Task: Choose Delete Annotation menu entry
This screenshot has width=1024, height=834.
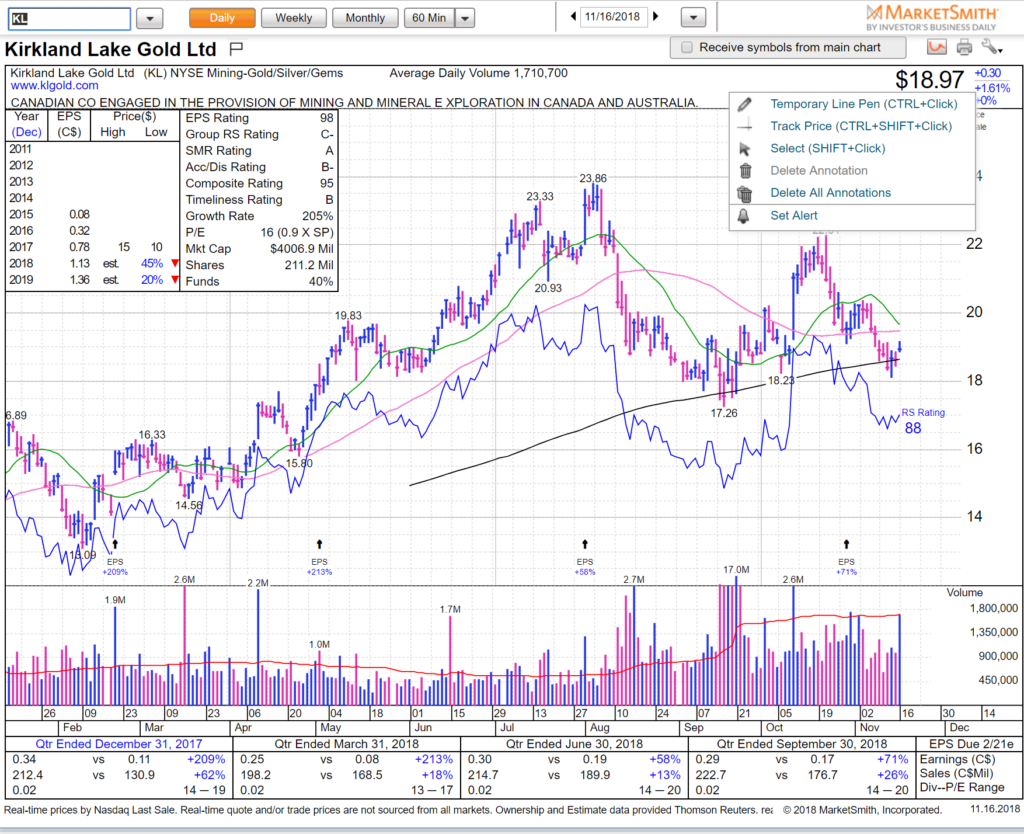Action: click(852, 170)
